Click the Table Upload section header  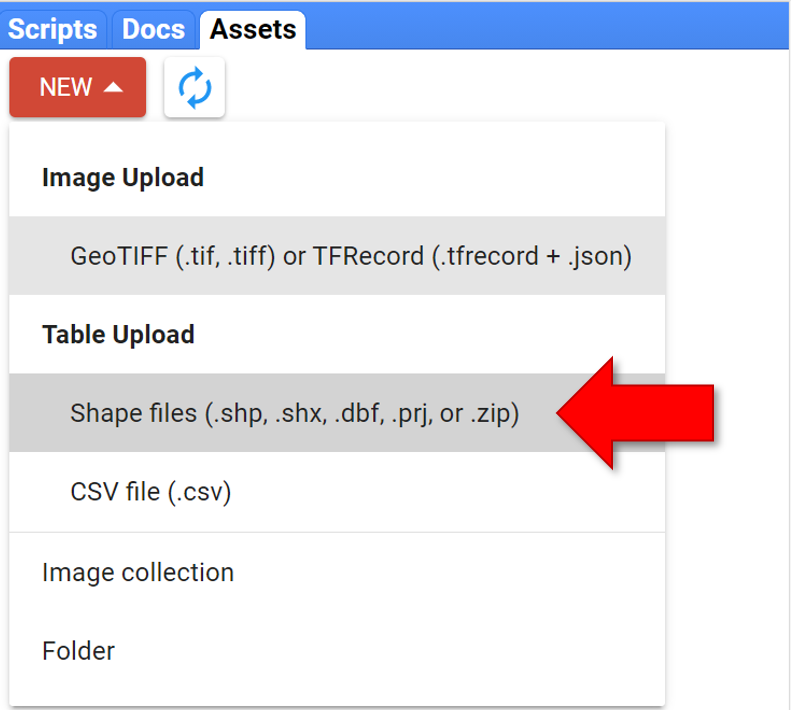118,334
